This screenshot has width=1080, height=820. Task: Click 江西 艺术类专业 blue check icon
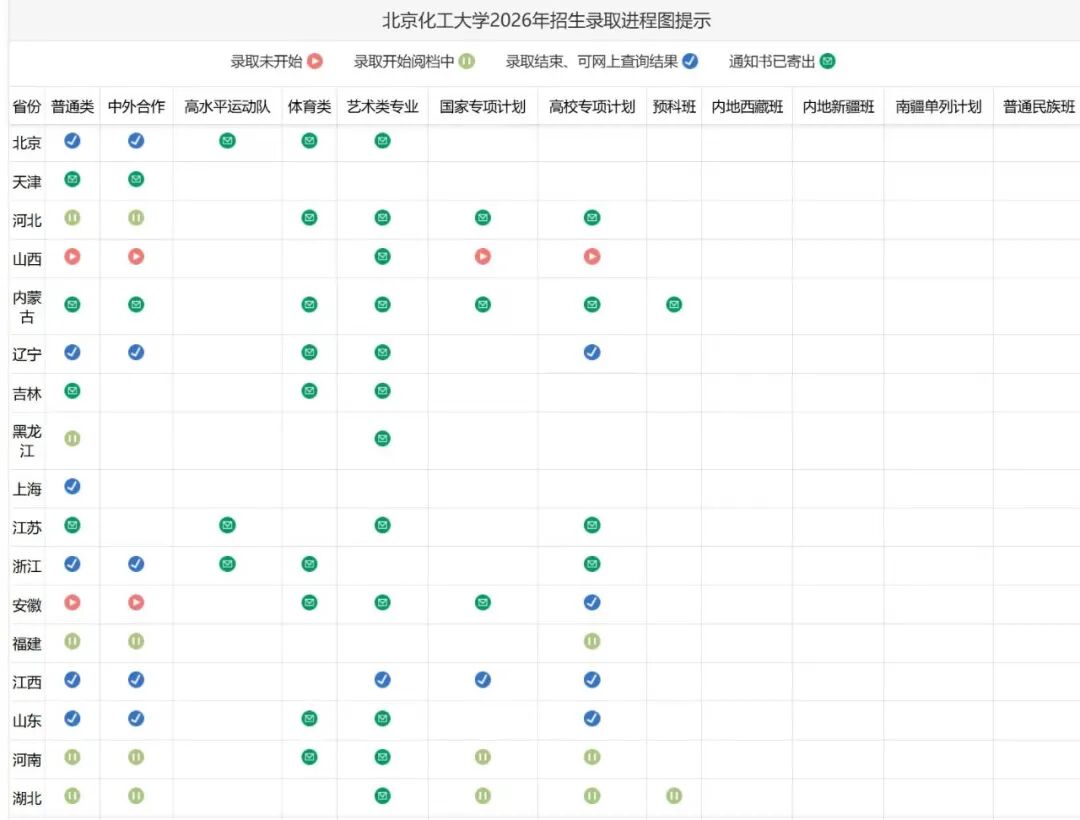[382, 680]
